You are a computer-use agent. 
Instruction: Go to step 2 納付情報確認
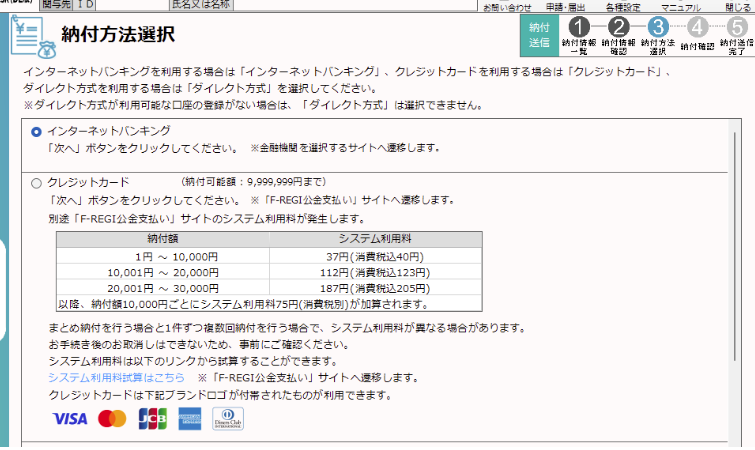click(x=618, y=28)
